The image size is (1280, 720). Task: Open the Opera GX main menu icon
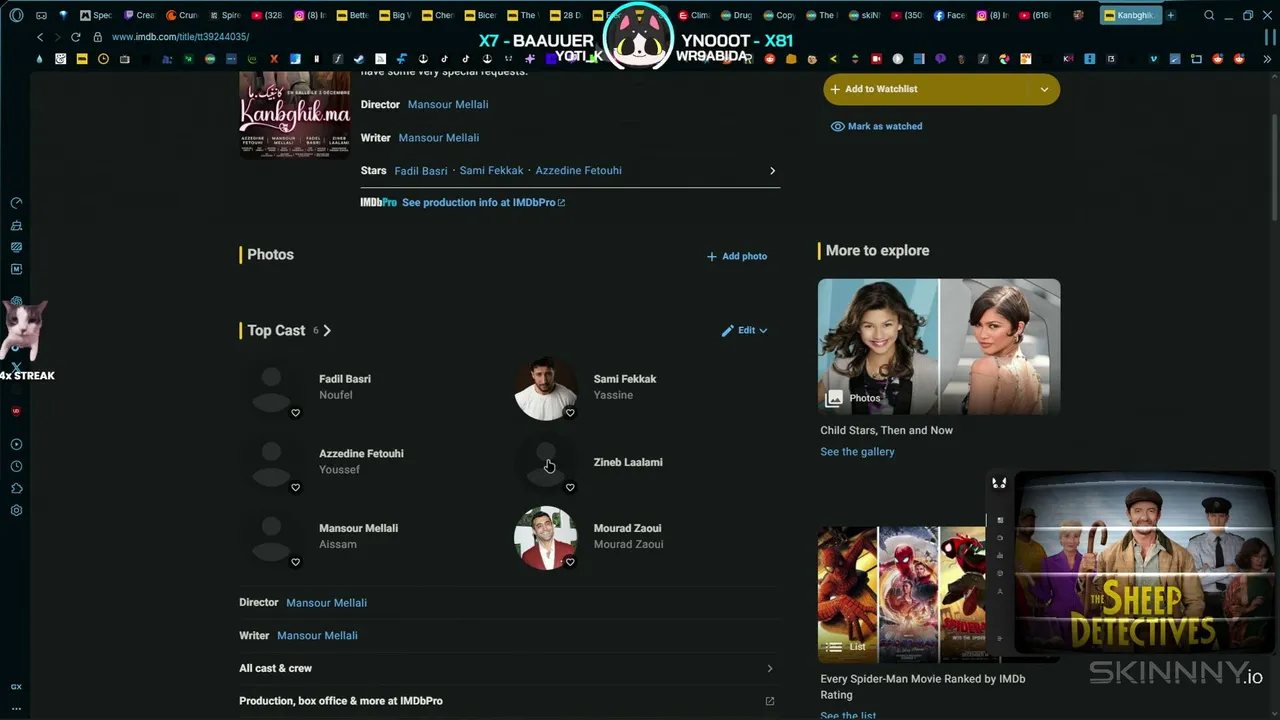tap(16, 15)
